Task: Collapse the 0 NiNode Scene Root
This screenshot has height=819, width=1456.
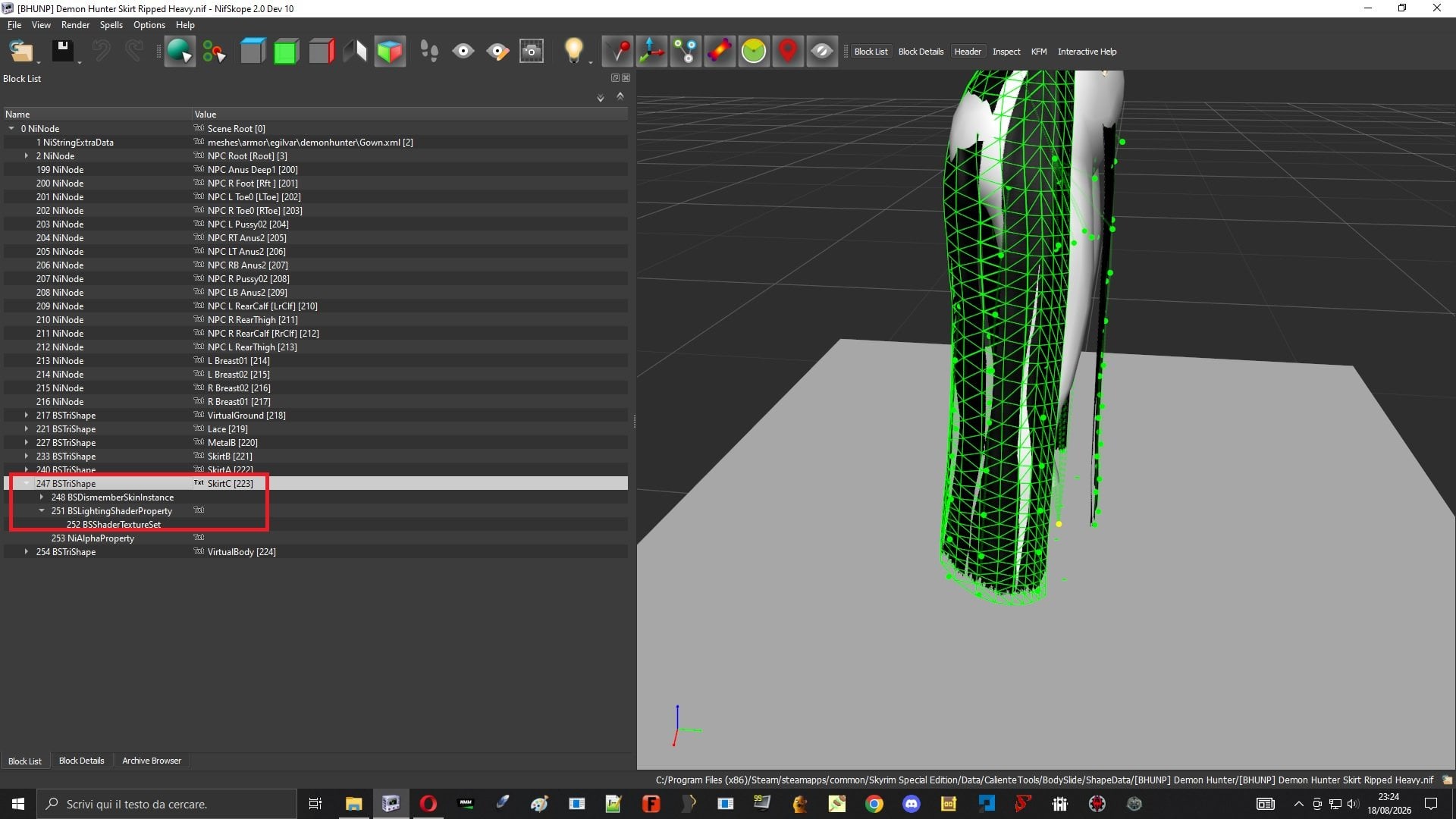Action: point(11,129)
